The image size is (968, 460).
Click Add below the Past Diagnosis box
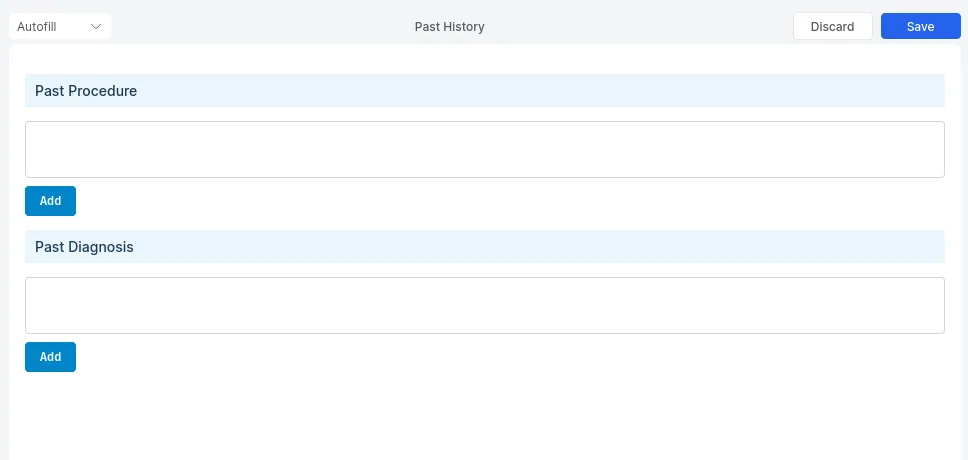50,357
